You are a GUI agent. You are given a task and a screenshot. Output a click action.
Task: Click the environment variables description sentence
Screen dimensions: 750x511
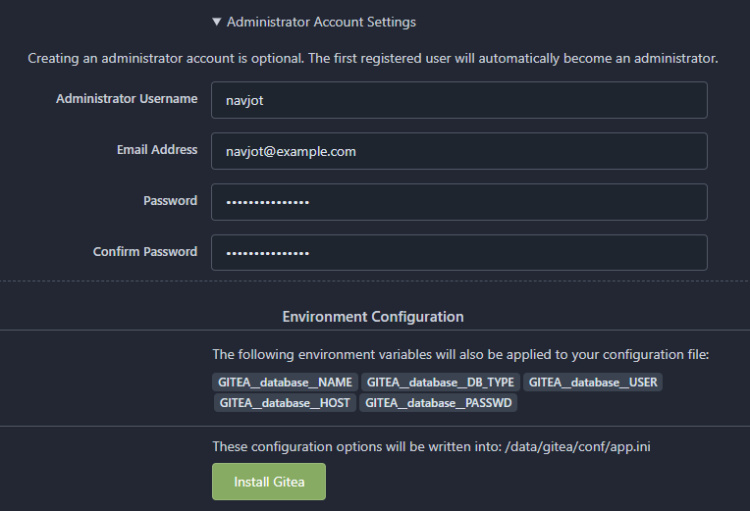pyautogui.click(x=460, y=355)
